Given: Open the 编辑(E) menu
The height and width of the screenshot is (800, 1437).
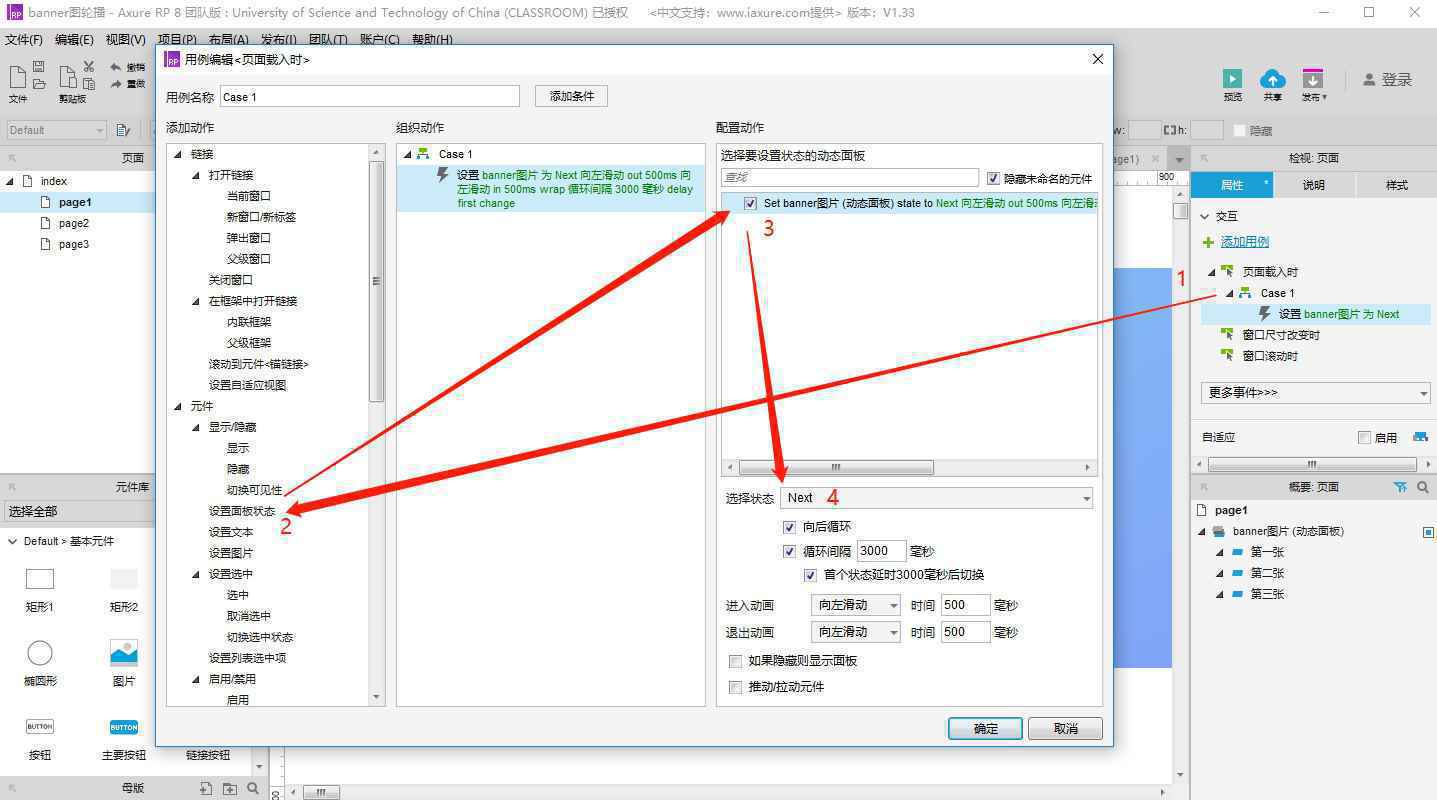Looking at the screenshot, I should [x=74, y=40].
